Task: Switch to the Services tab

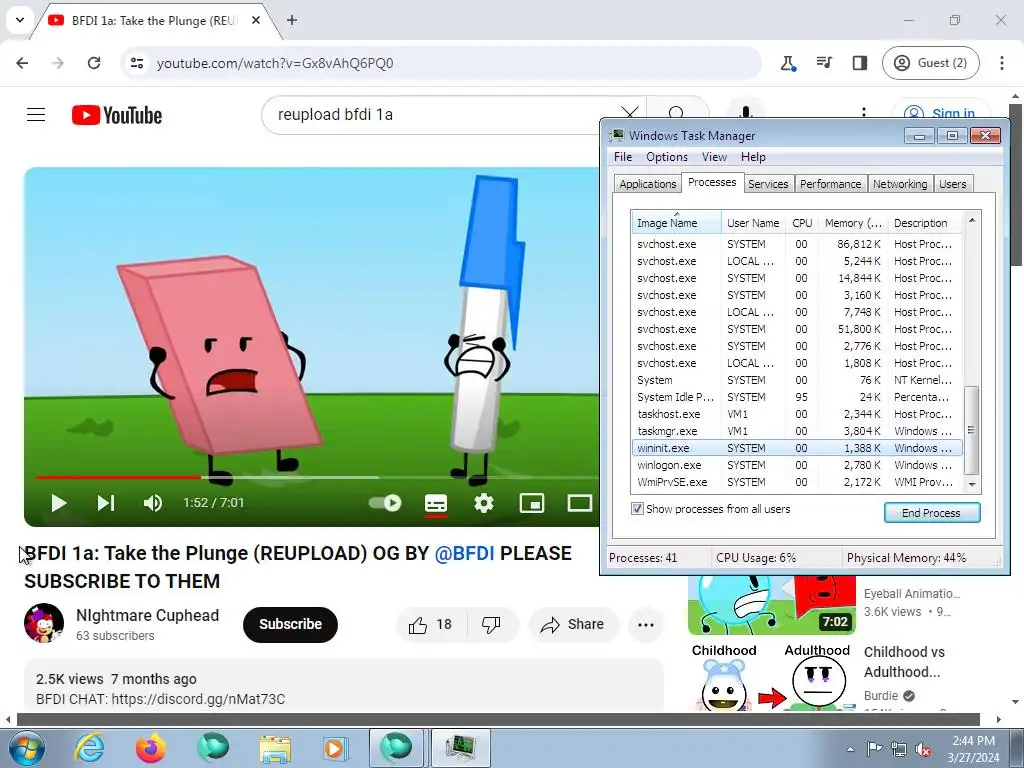Action: tap(768, 184)
